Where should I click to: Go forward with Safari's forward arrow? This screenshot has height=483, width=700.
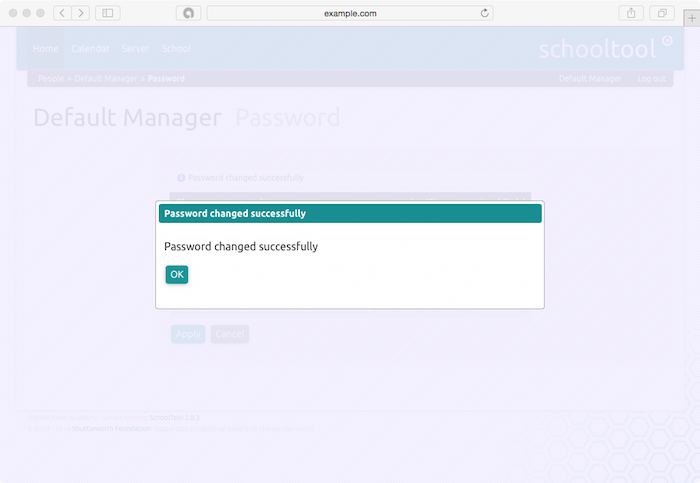pyautogui.click(x=81, y=13)
